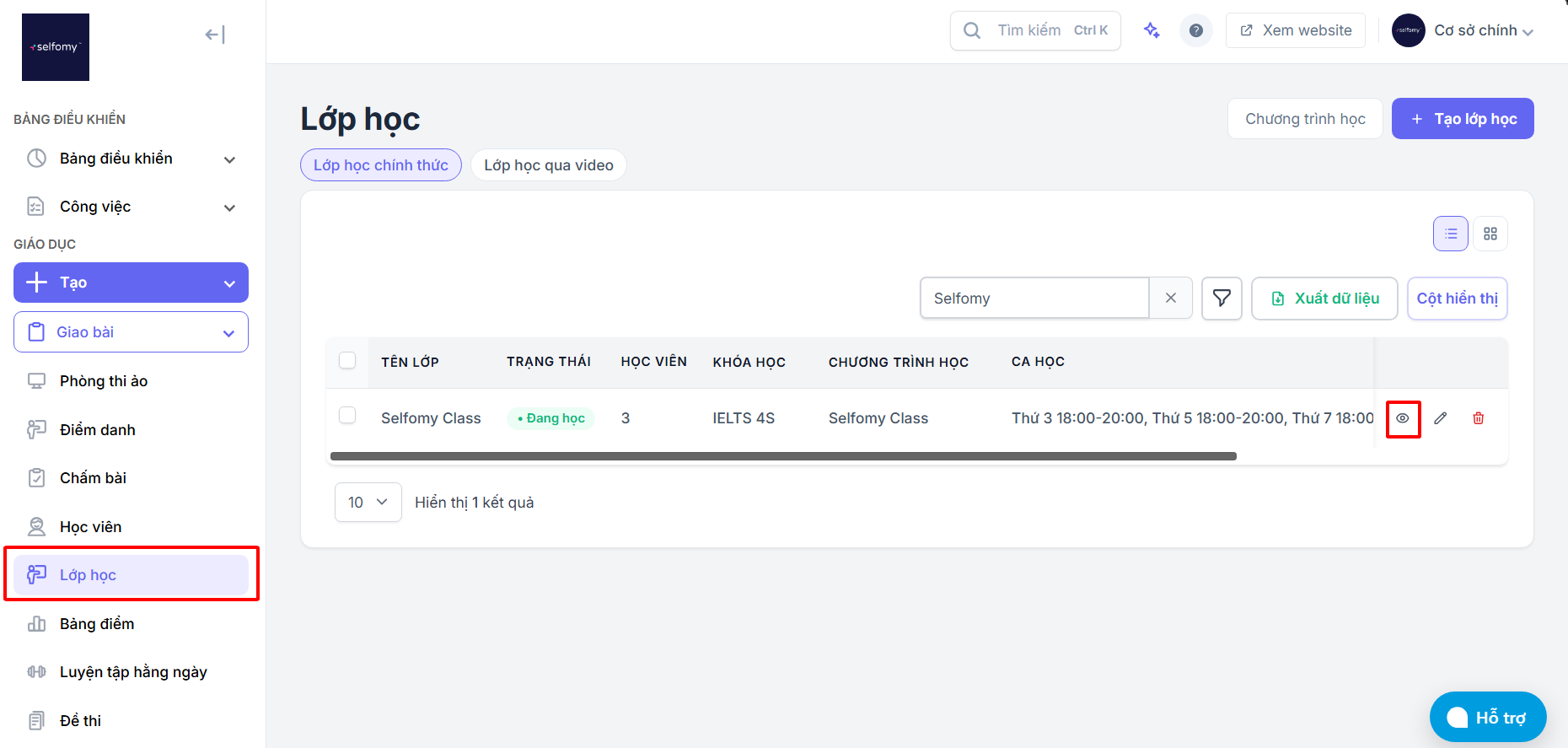Click the Tạo lớp học button
The image size is (1568, 748).
(x=1463, y=119)
